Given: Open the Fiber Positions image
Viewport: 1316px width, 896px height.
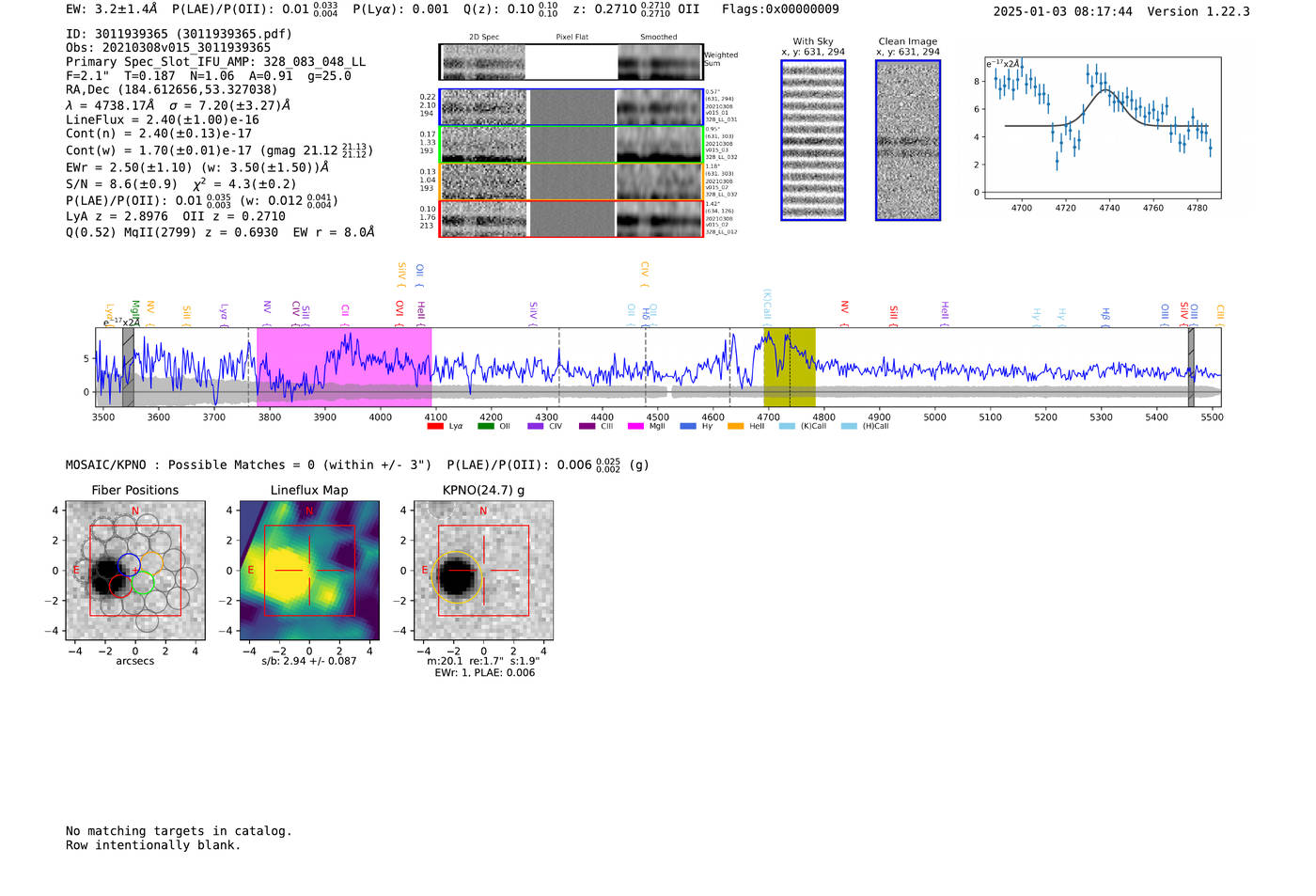Looking at the screenshot, I should point(135,571).
